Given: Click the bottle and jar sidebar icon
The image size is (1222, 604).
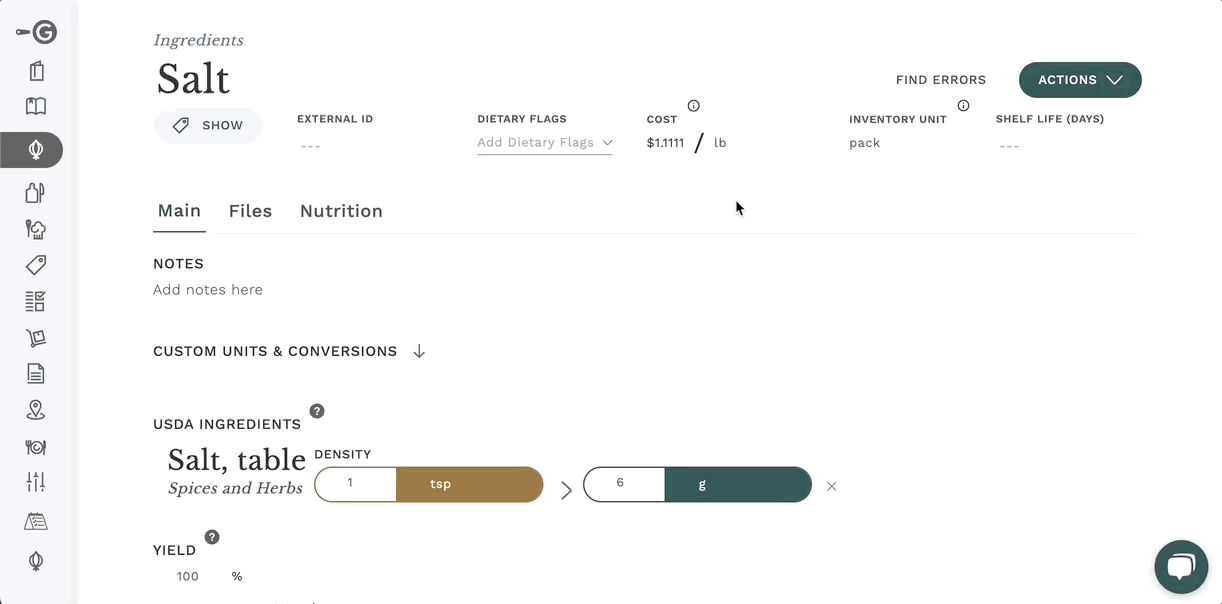Looking at the screenshot, I should coord(36,192).
